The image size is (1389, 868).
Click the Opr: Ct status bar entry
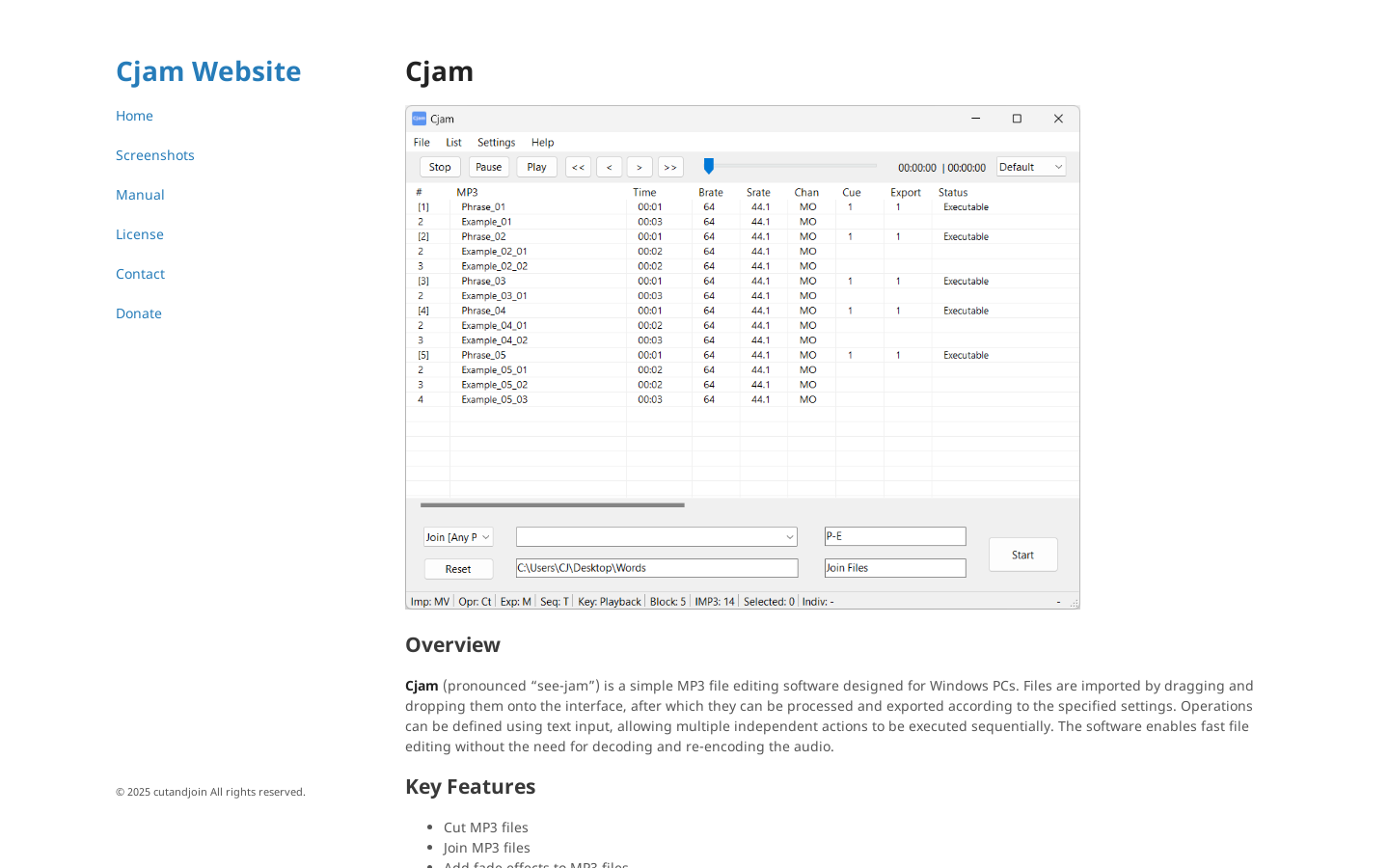pos(475,602)
